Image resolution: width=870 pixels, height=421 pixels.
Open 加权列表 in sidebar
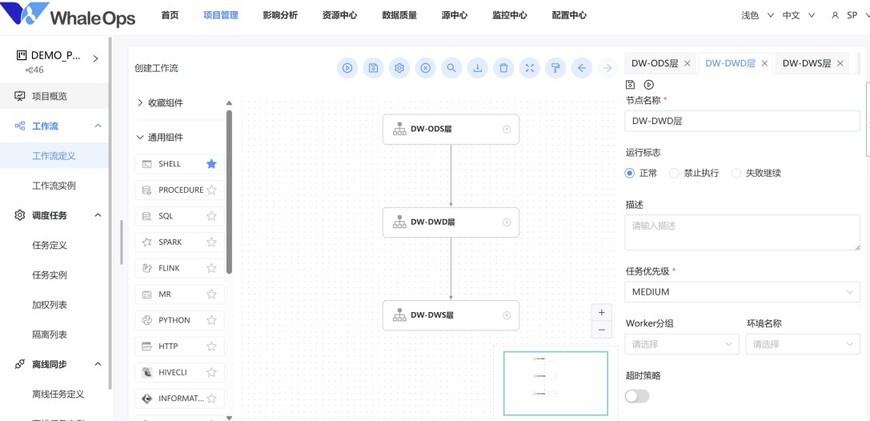(49, 305)
